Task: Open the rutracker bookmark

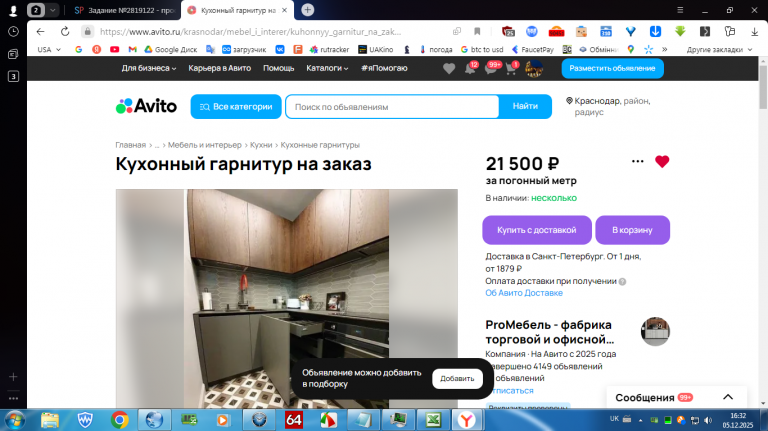Action: (x=329, y=49)
